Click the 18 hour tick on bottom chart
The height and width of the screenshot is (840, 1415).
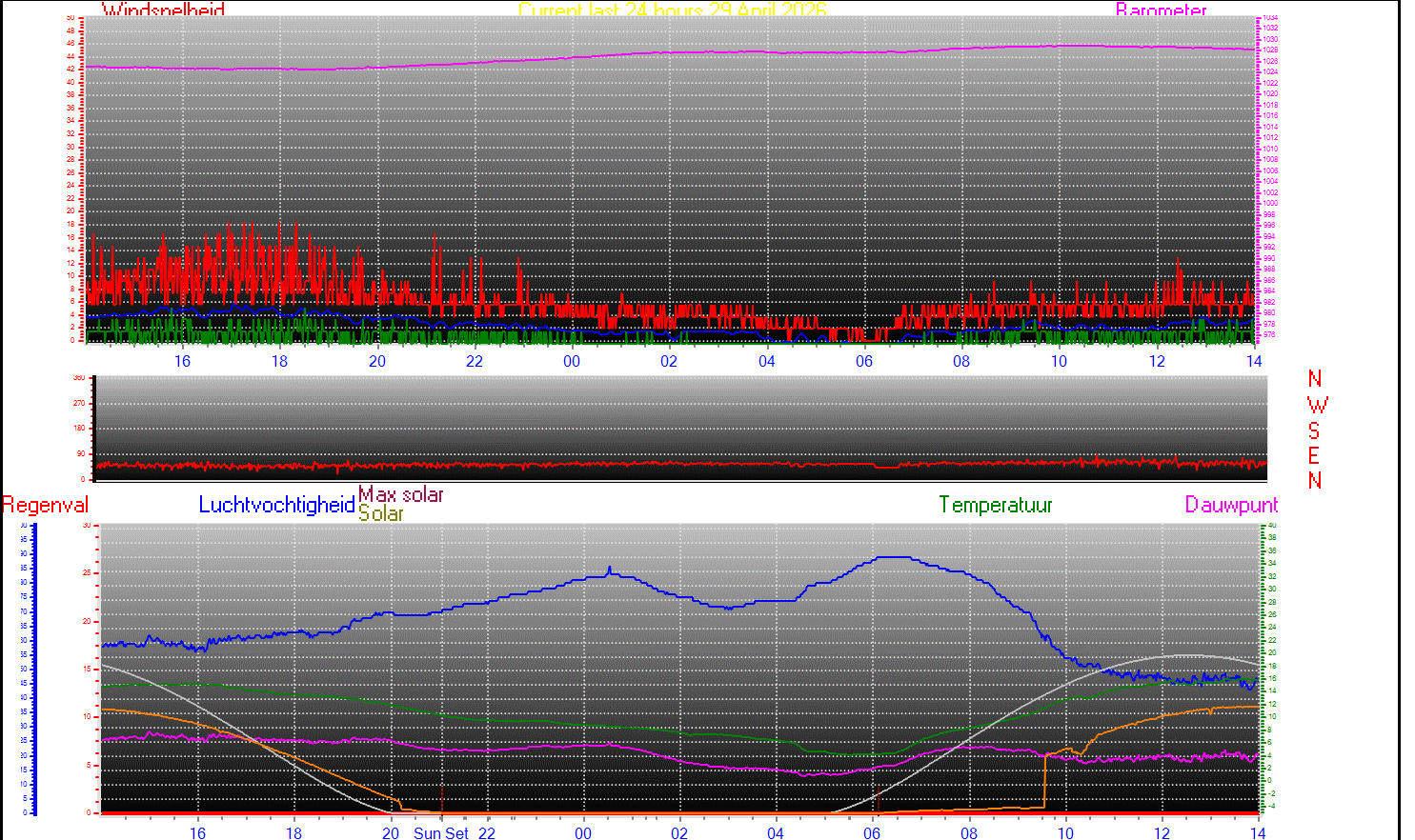[293, 833]
